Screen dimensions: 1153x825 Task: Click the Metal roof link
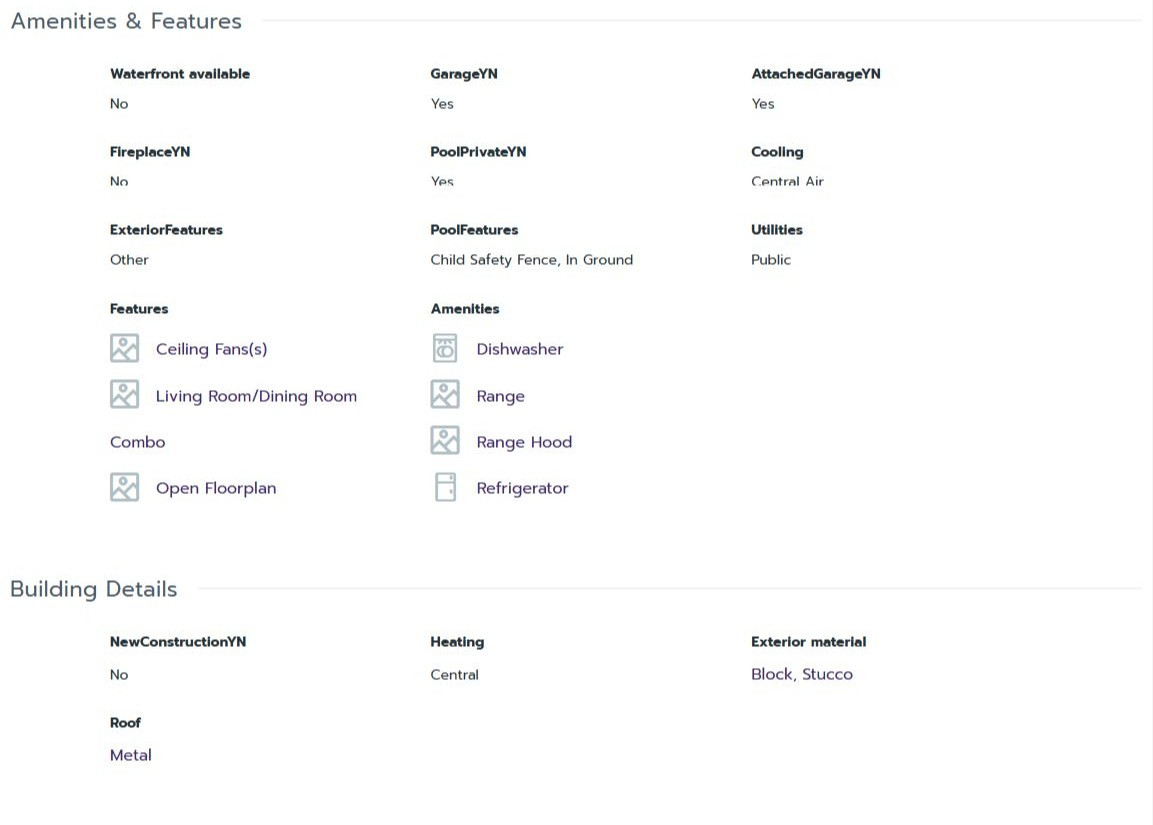click(130, 755)
